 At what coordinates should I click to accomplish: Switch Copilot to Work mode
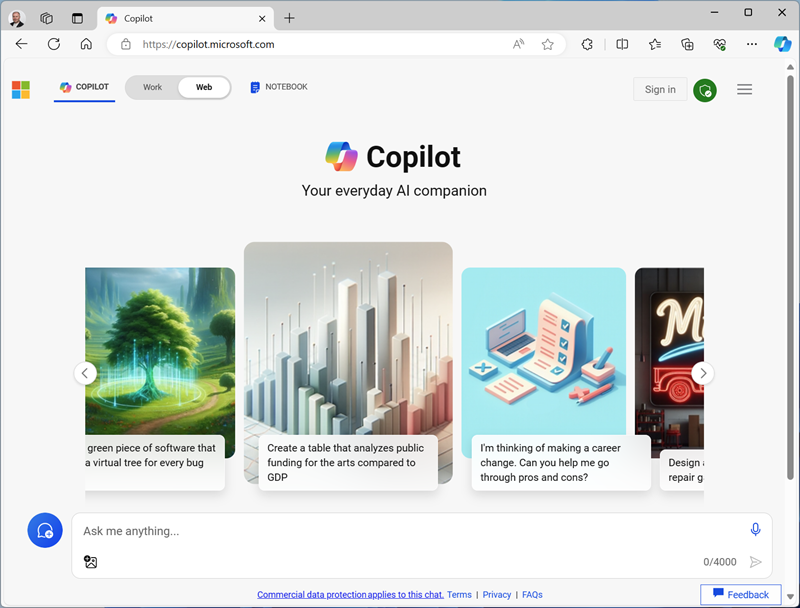(x=151, y=87)
